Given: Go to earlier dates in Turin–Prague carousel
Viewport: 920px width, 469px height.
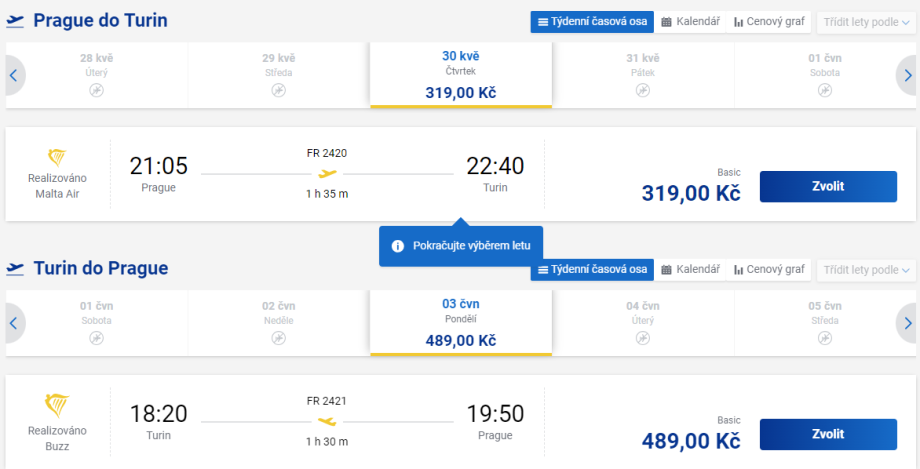Looking at the screenshot, I should [14, 323].
